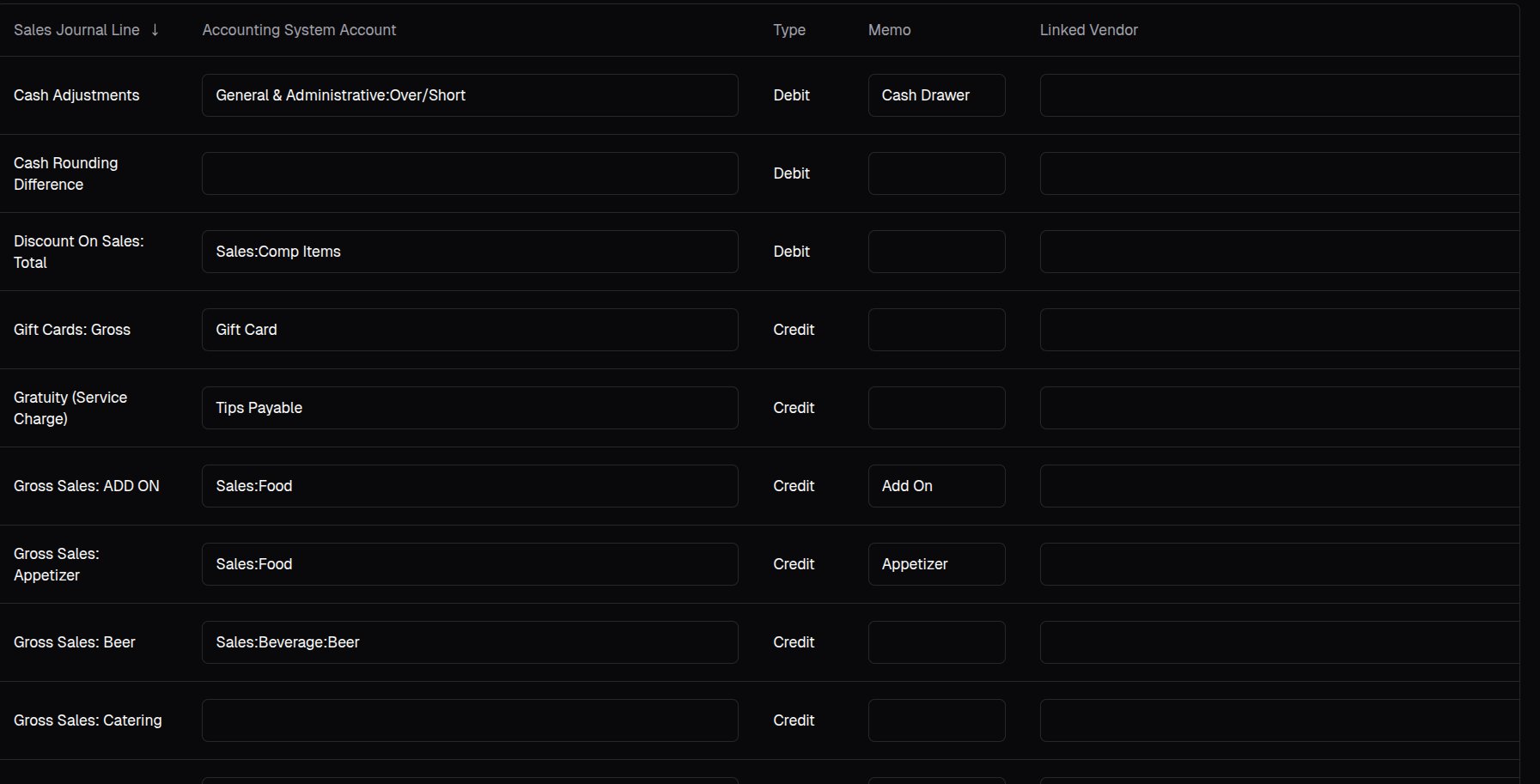Click Credit type in Gross Sales: Appetizer row
The width and height of the screenshot is (1540, 784).
tap(794, 564)
